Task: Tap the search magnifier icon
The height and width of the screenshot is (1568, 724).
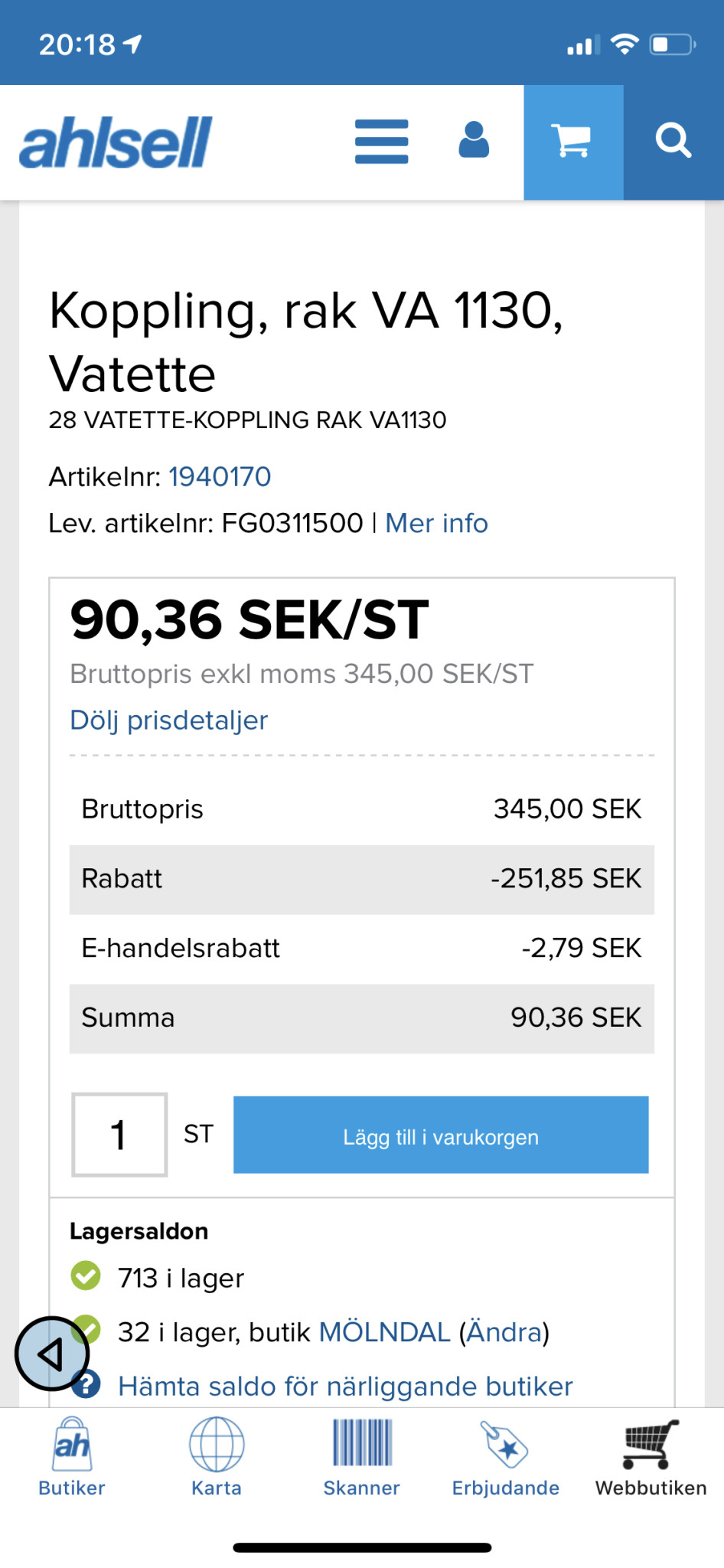Action: (673, 142)
